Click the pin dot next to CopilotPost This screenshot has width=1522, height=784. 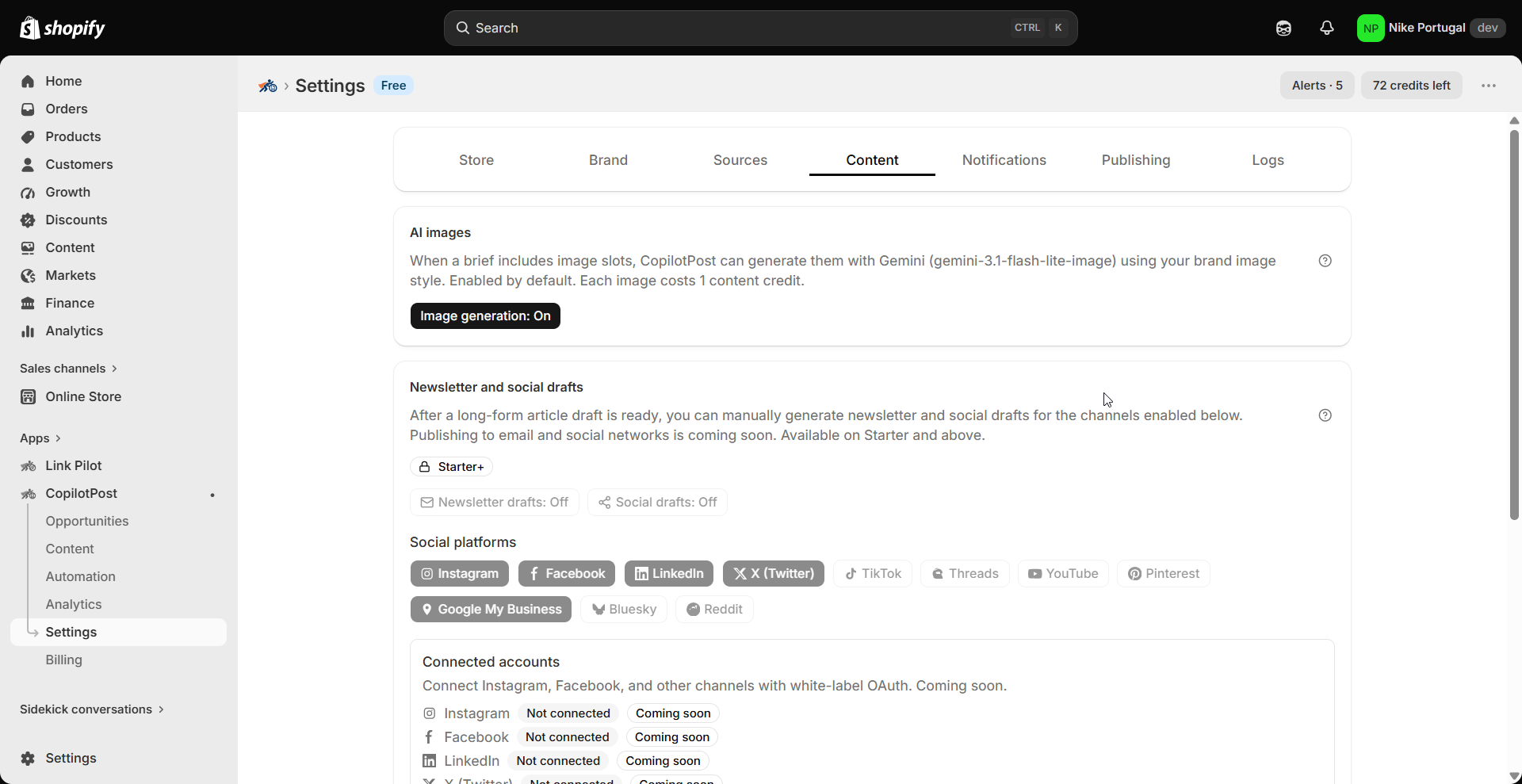(x=212, y=495)
